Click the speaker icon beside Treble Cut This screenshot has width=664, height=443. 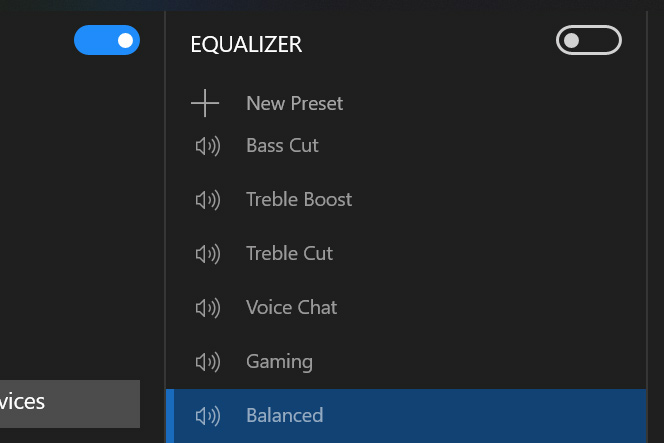click(208, 254)
